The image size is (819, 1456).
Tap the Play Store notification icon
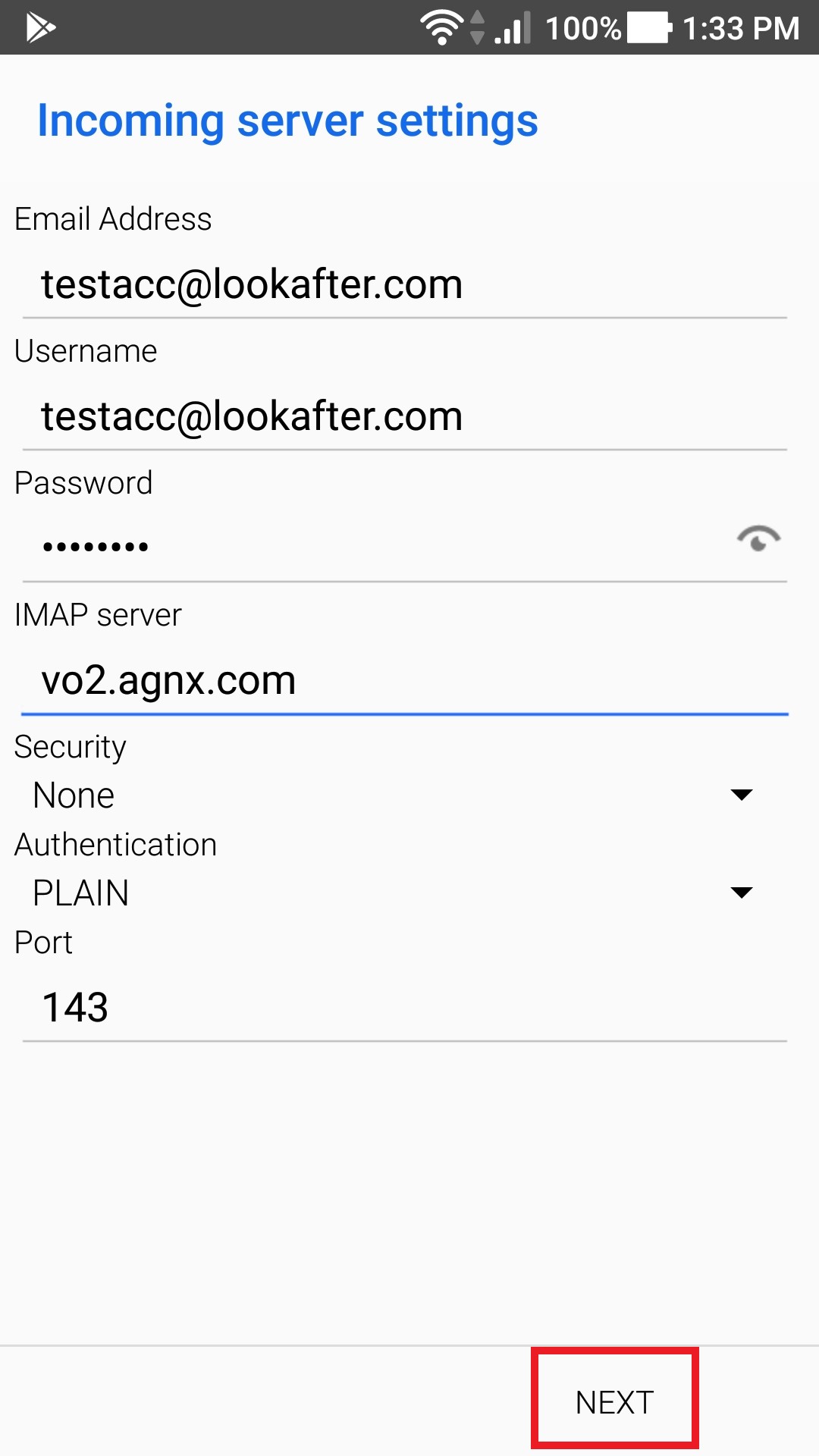tap(40, 28)
